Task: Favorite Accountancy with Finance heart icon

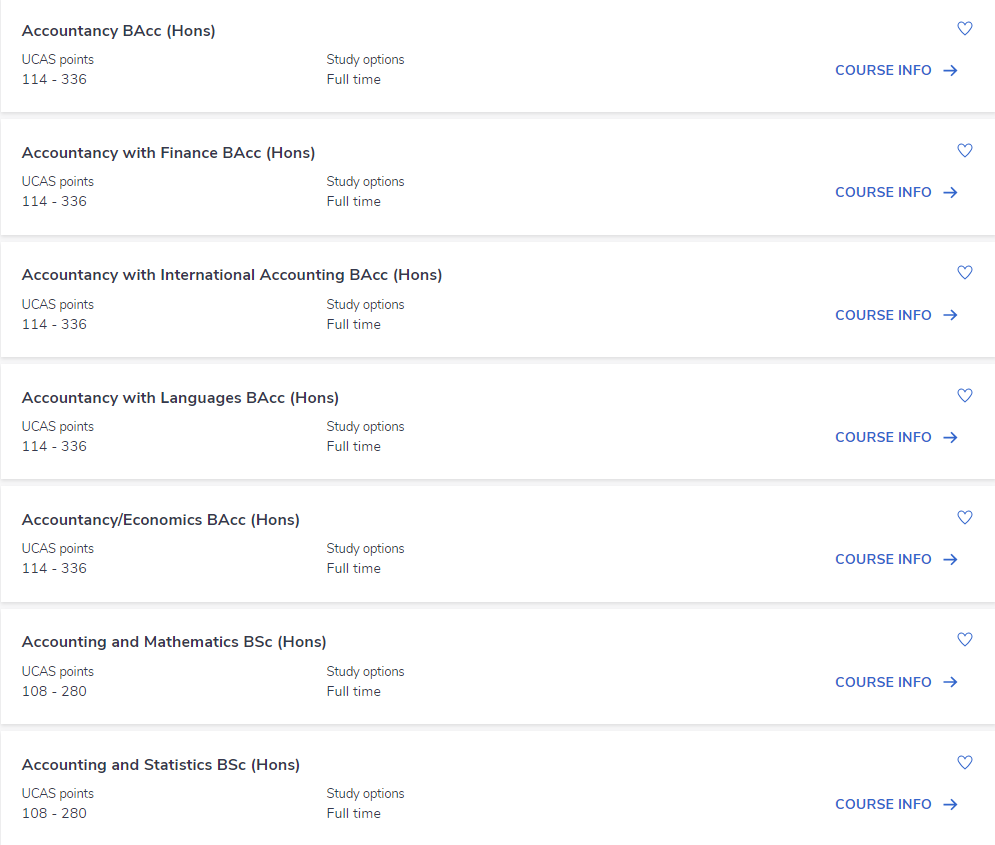Action: click(x=965, y=150)
